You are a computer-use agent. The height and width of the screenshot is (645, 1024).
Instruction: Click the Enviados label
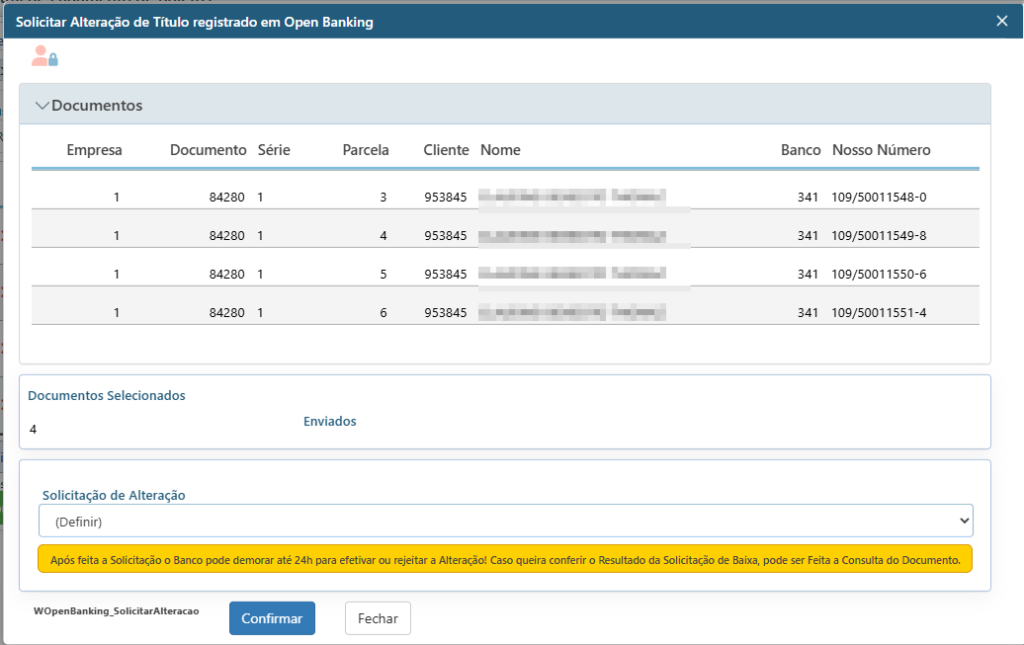click(329, 421)
